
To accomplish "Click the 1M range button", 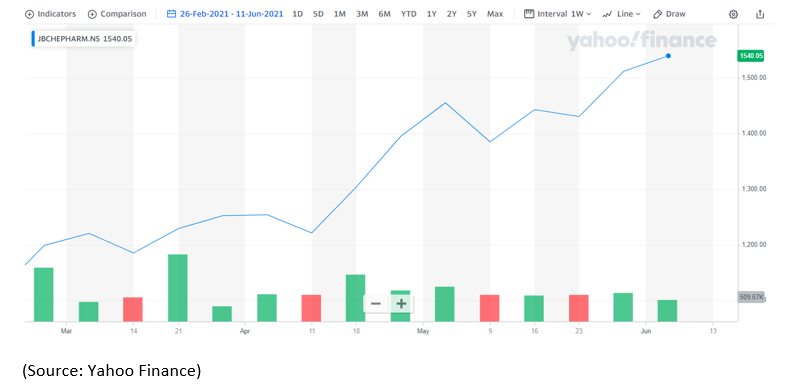I will pyautogui.click(x=340, y=14).
